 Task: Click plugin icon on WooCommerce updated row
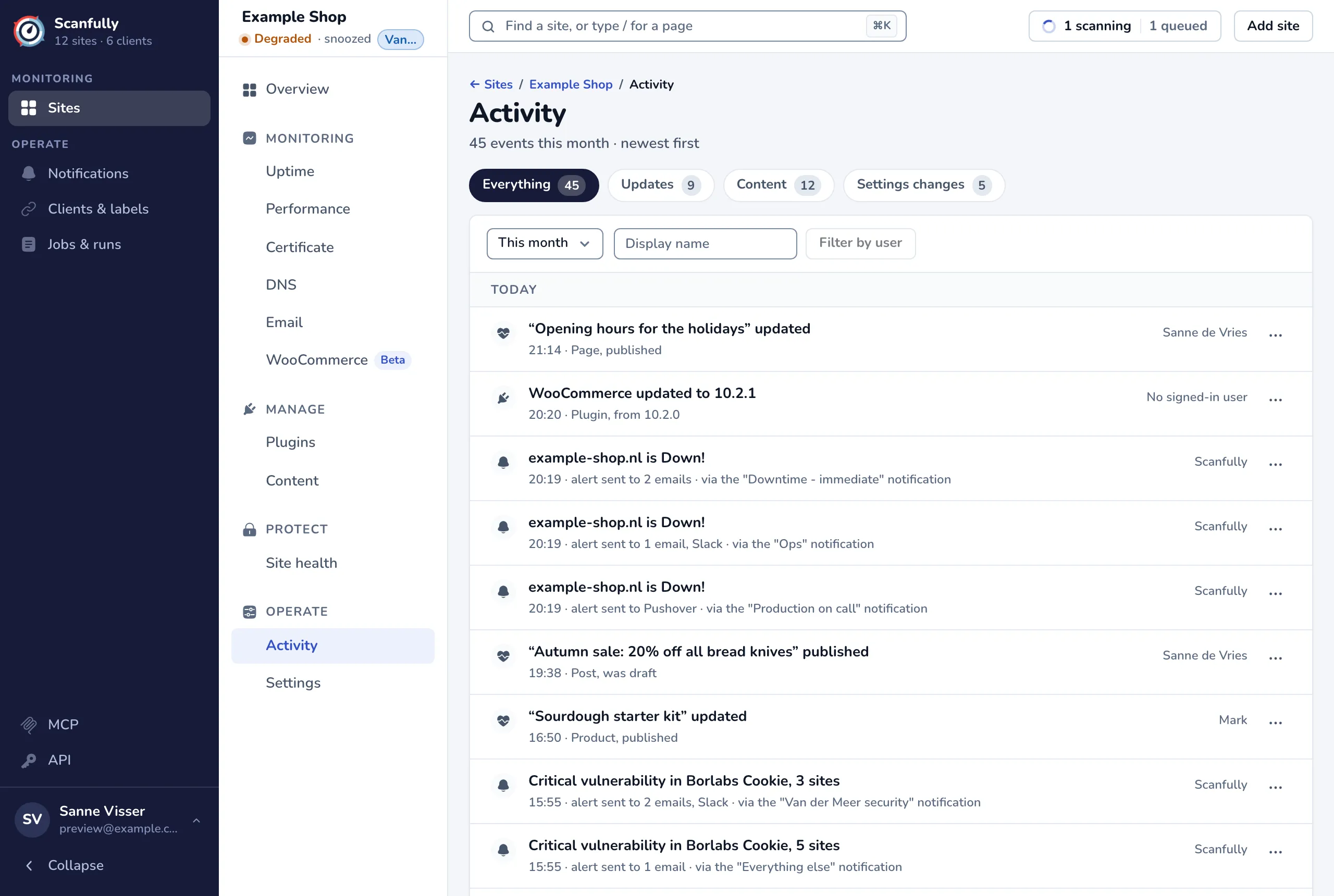coord(503,397)
